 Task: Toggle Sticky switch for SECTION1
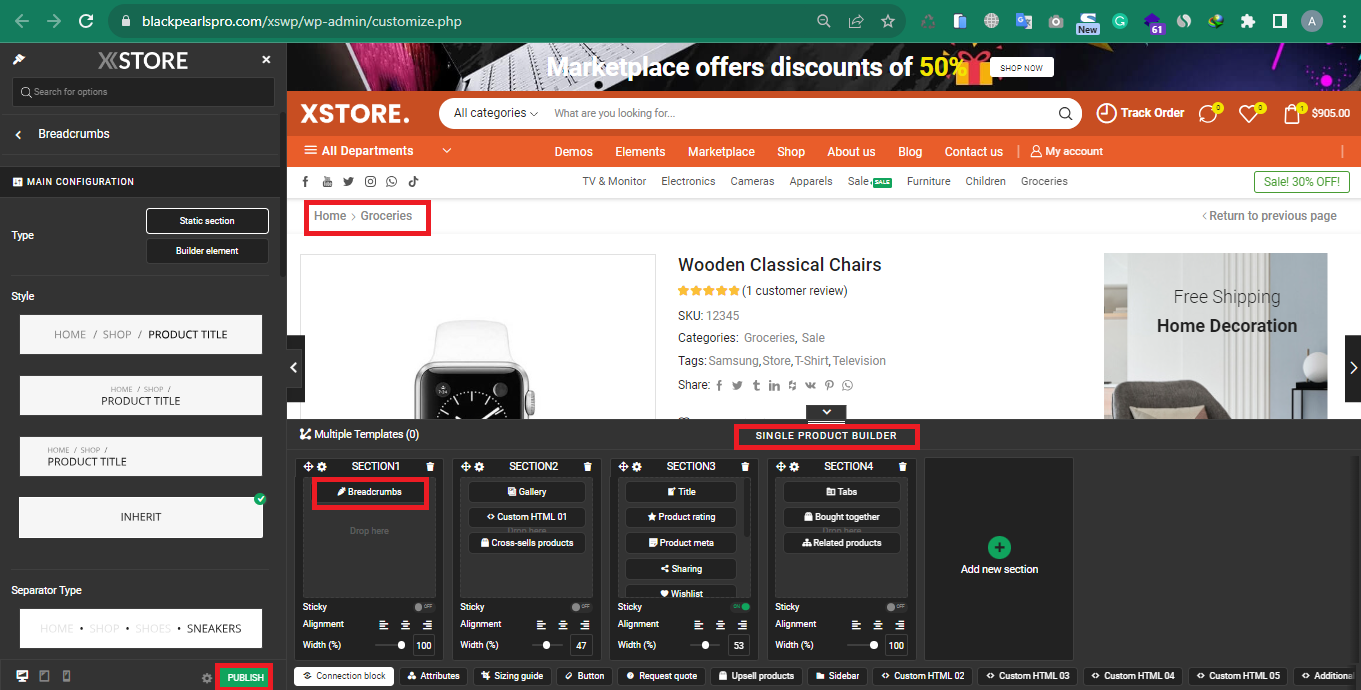click(x=424, y=607)
